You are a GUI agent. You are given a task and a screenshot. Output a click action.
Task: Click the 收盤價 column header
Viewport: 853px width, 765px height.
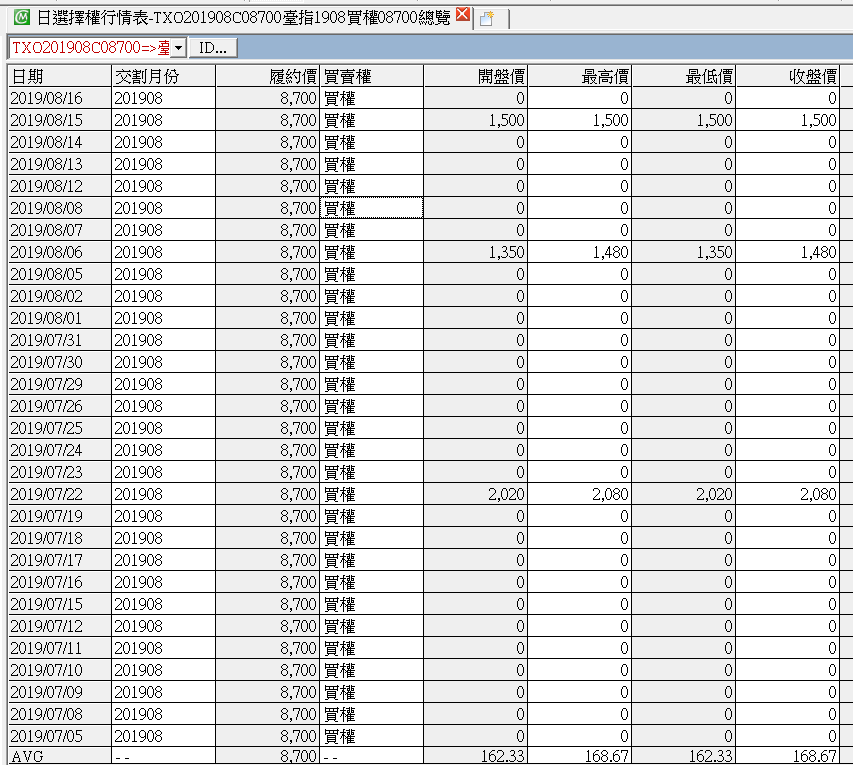click(x=787, y=76)
